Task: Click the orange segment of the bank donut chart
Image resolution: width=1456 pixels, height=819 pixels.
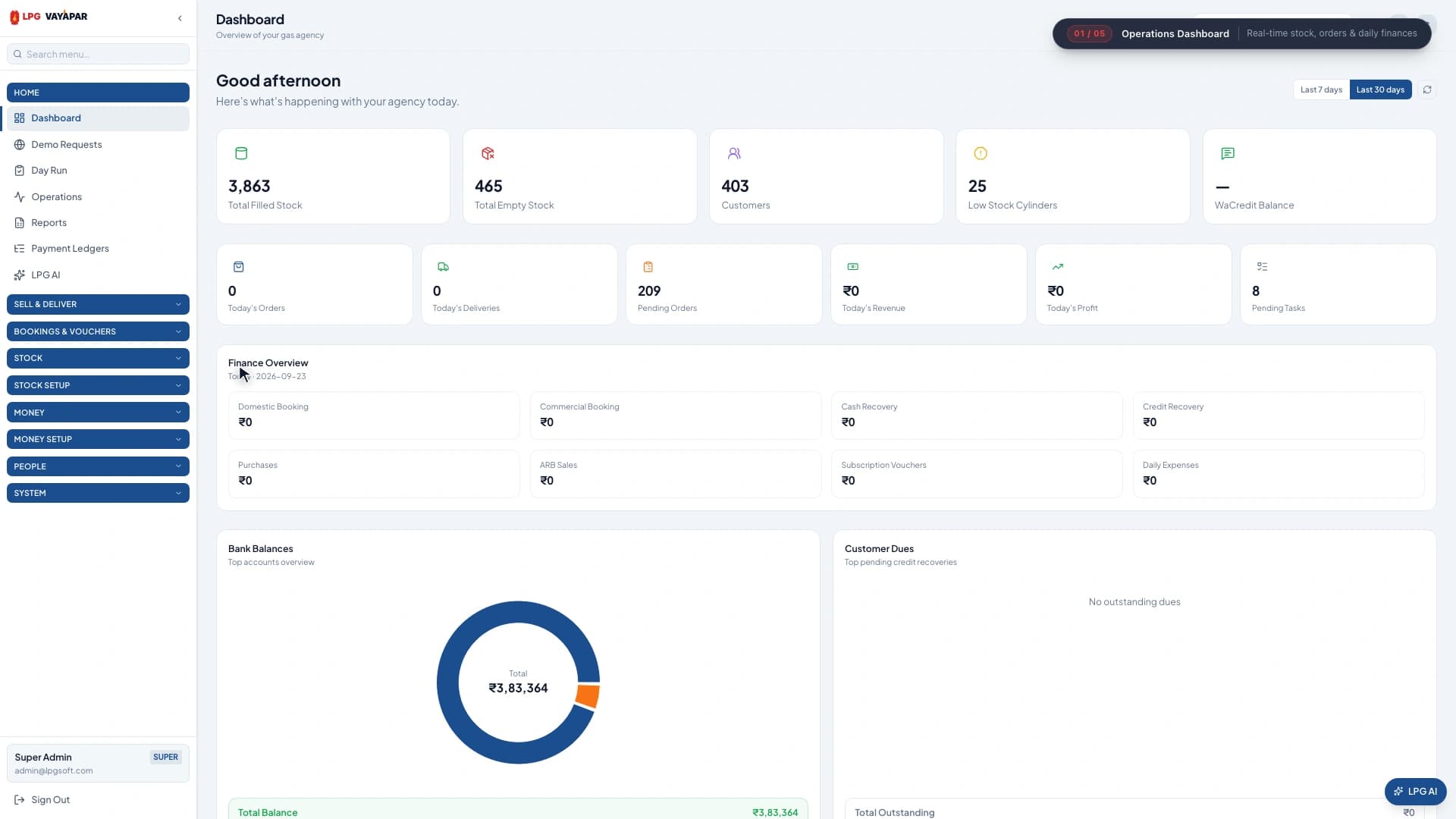Action: (x=588, y=696)
